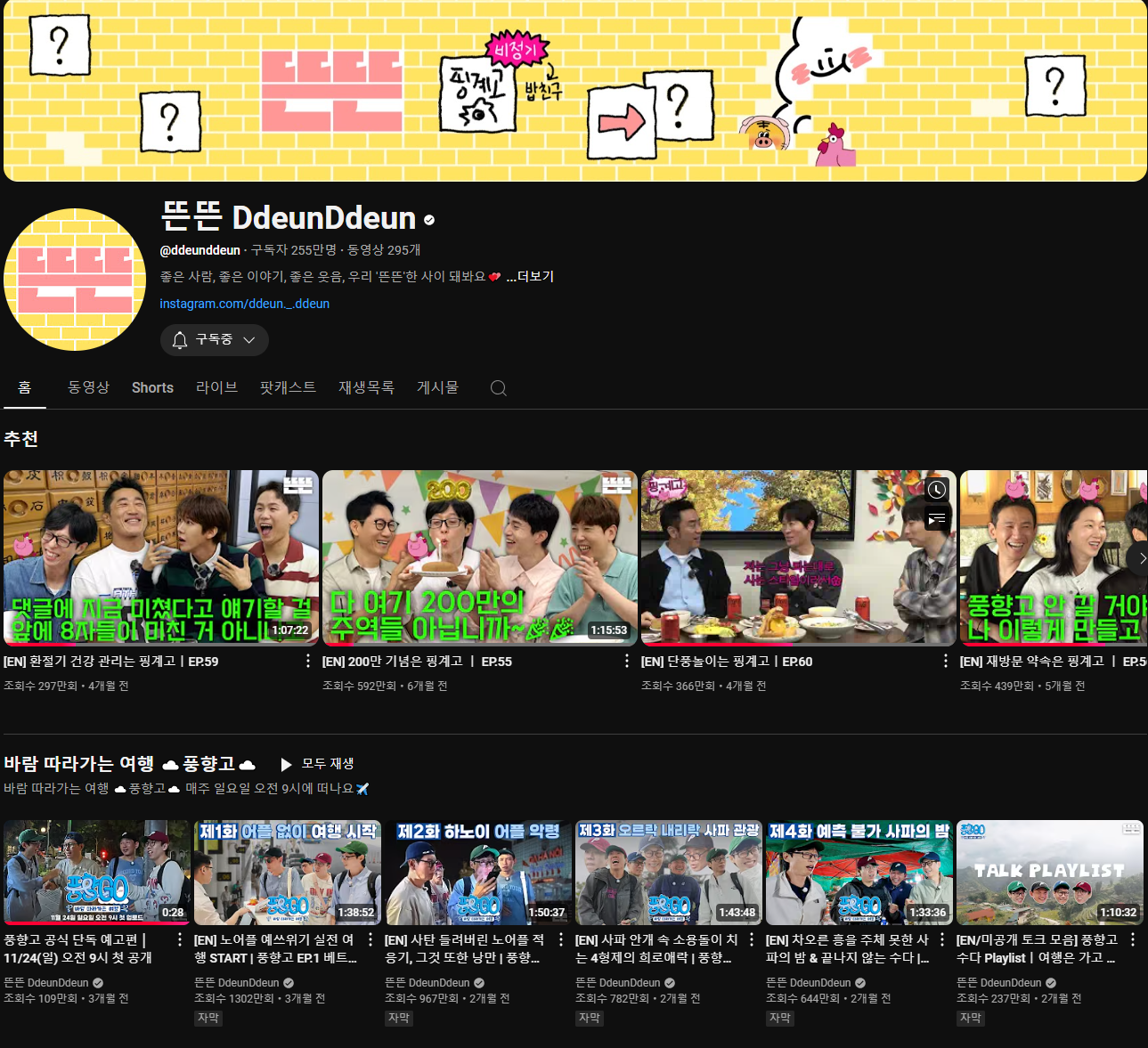Open title 차오른 흥을 주체 못한 사파의 밤
1148x1048 pixels.
848,948
